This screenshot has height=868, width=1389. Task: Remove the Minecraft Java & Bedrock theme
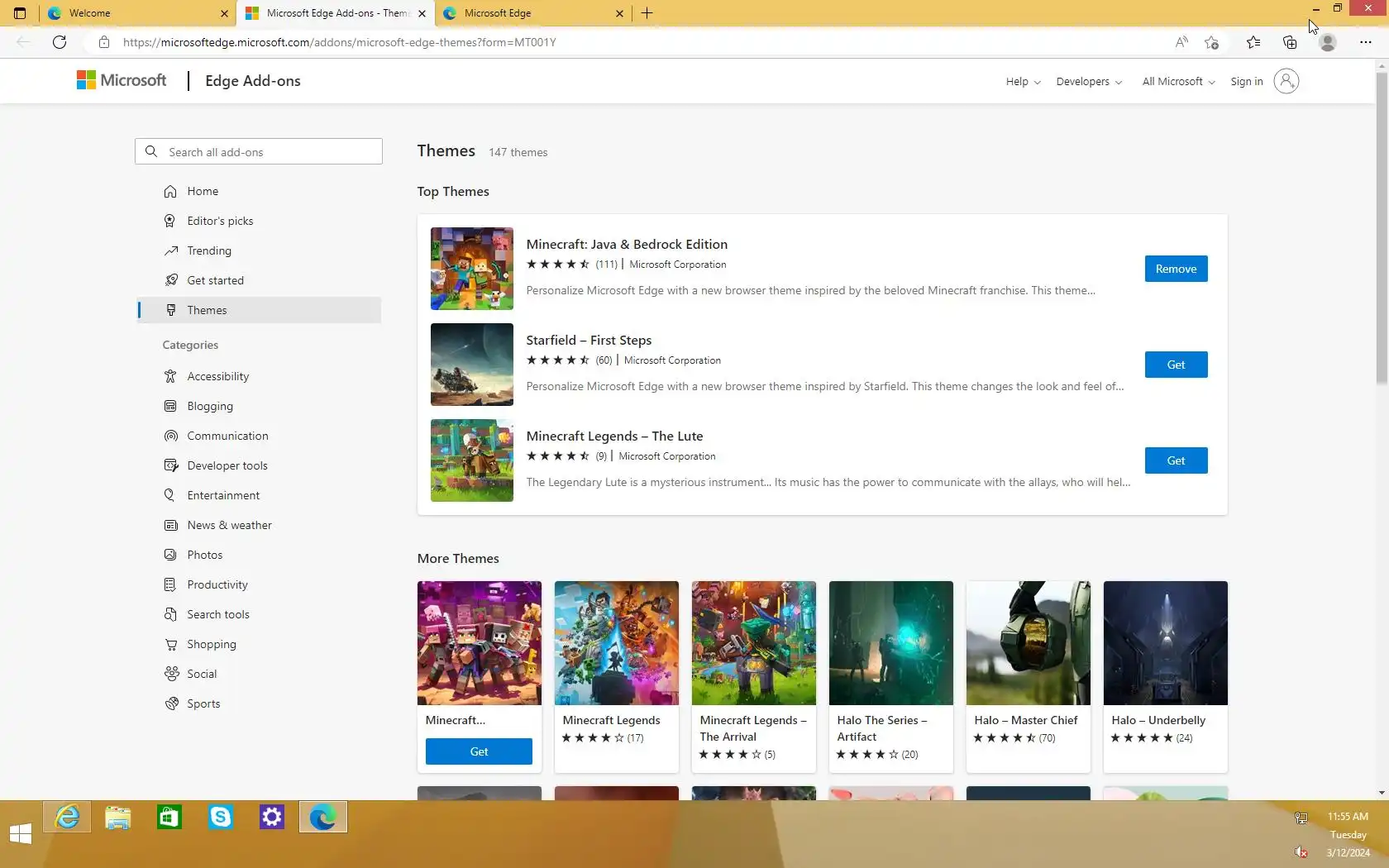pos(1176,269)
